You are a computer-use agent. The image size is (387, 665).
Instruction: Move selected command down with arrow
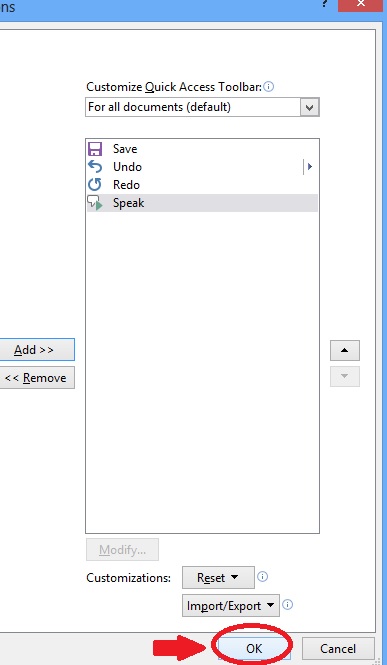345,376
